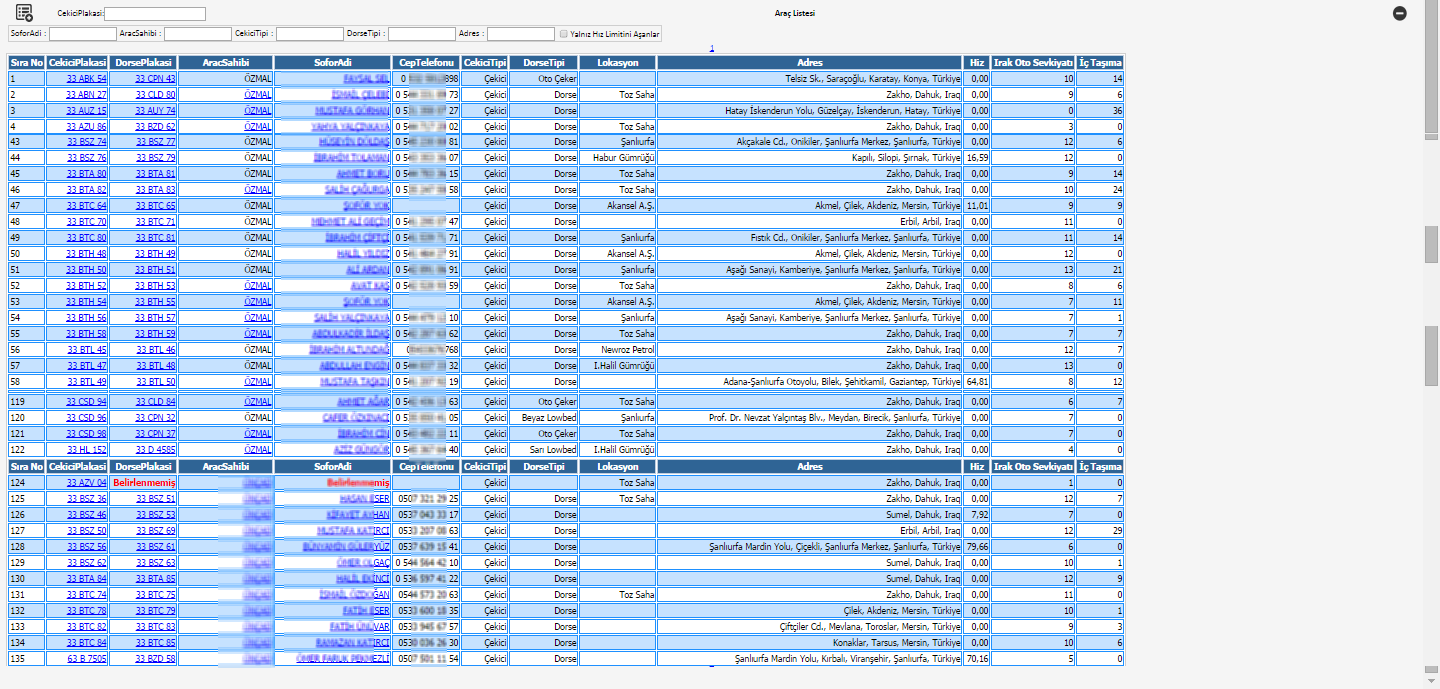
Task: Open trailer plate 33 AUY 74
Action: [155, 110]
